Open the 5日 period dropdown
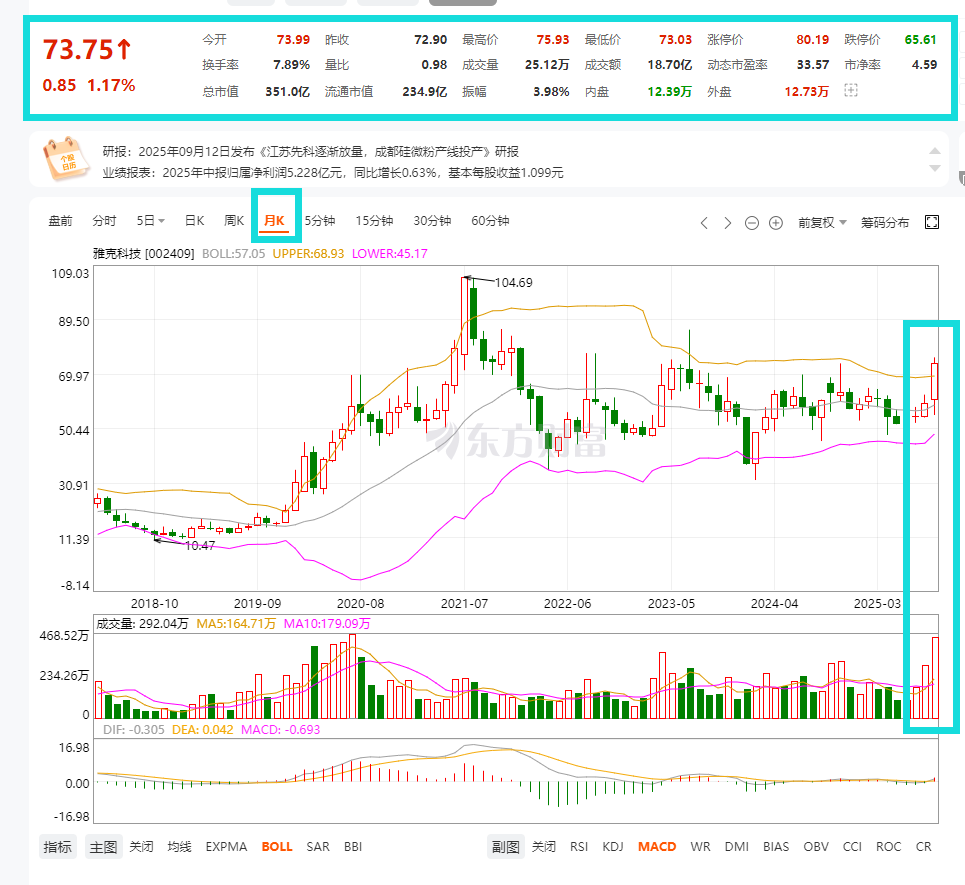This screenshot has height=885, width=965. tap(150, 221)
